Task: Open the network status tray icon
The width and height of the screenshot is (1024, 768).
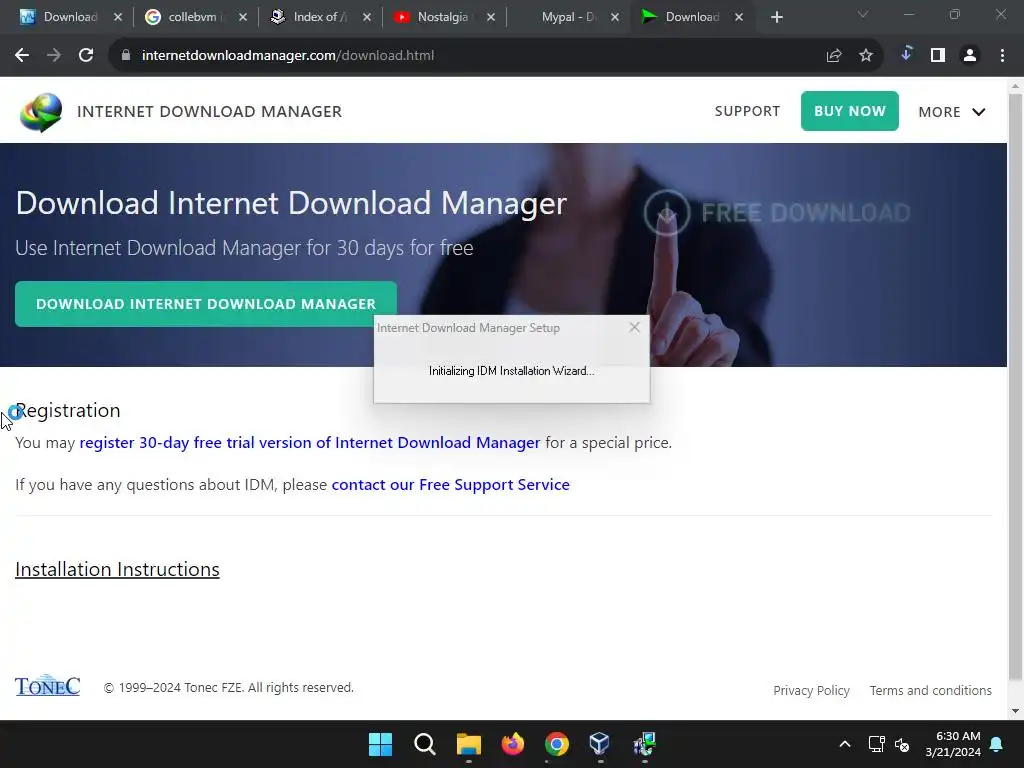Action: tap(876, 744)
